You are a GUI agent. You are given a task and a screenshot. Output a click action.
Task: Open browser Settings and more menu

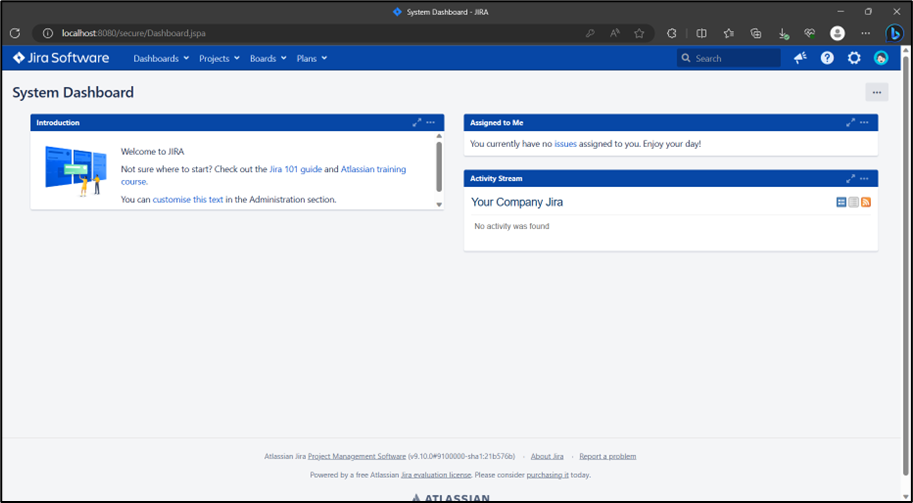pos(866,33)
